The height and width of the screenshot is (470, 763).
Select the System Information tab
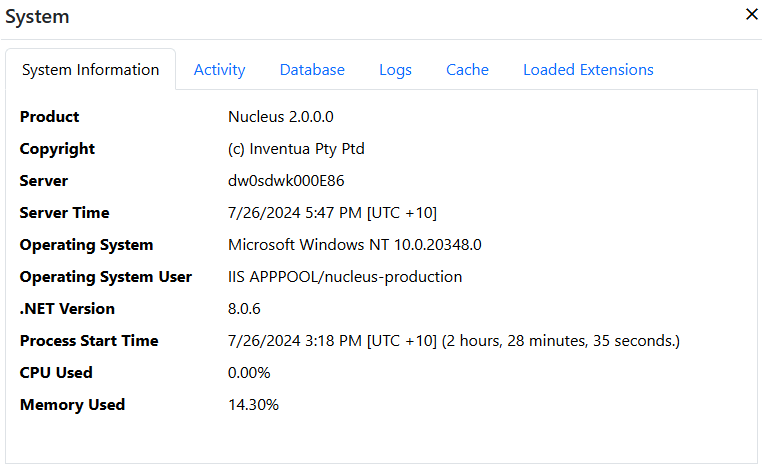(x=91, y=70)
